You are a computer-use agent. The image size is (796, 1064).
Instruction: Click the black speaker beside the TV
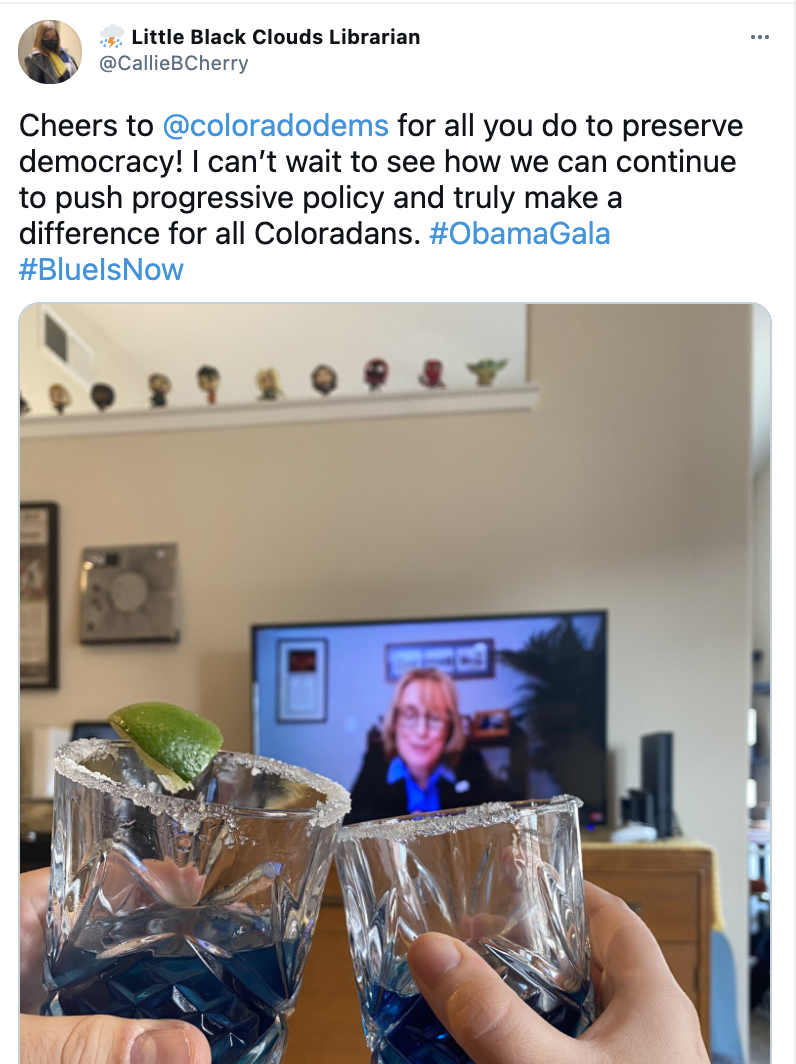coord(657,784)
